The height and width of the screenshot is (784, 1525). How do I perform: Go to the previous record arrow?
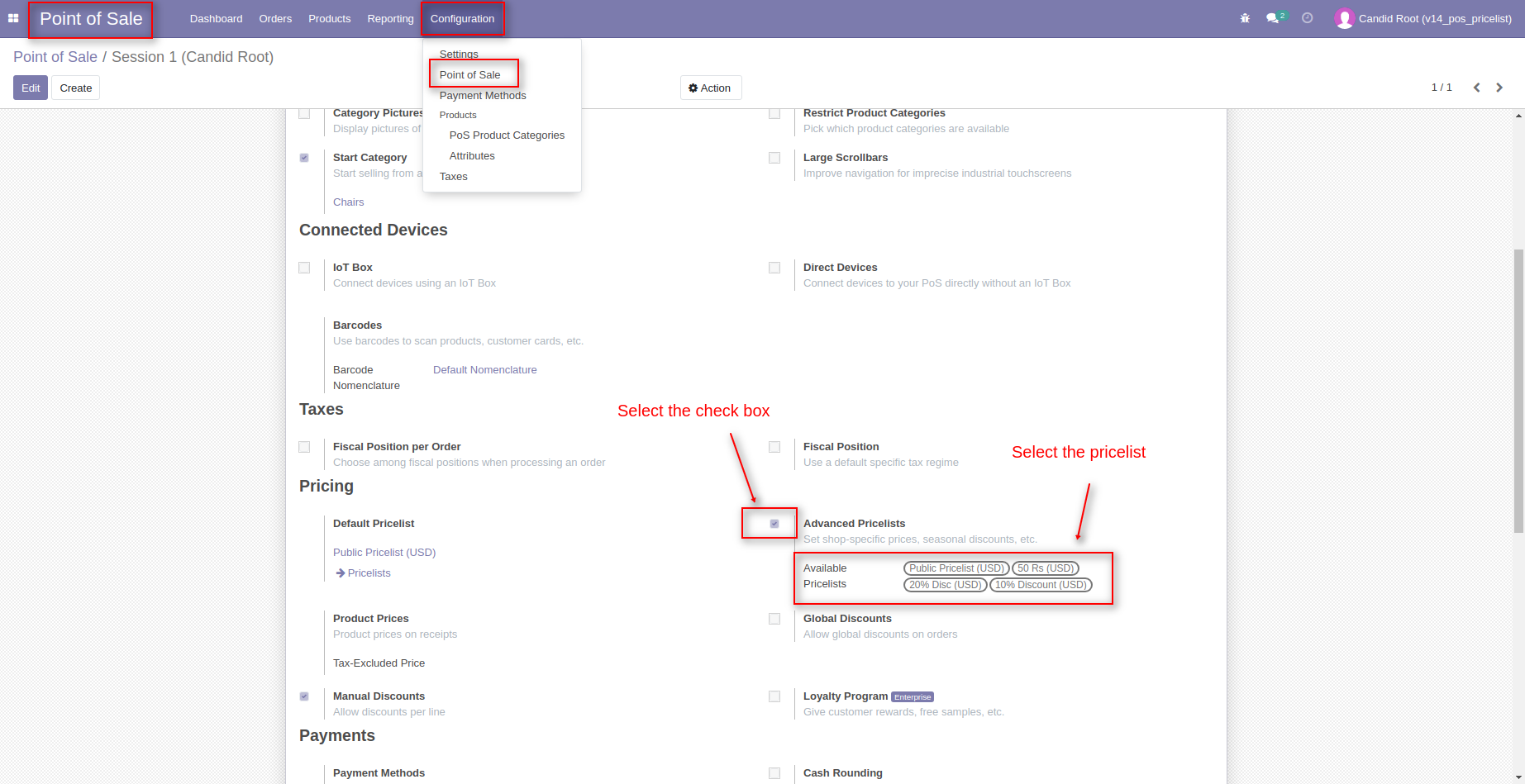click(x=1476, y=88)
